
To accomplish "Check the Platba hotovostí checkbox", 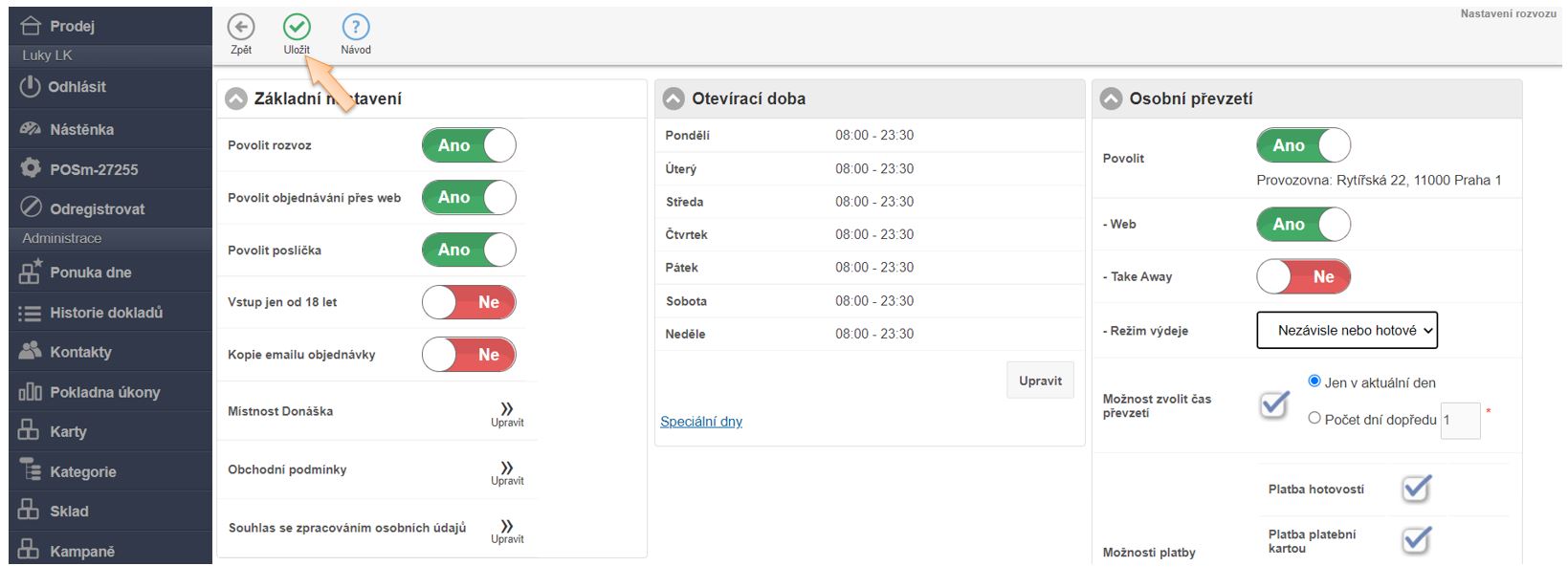I will pos(1416,489).
